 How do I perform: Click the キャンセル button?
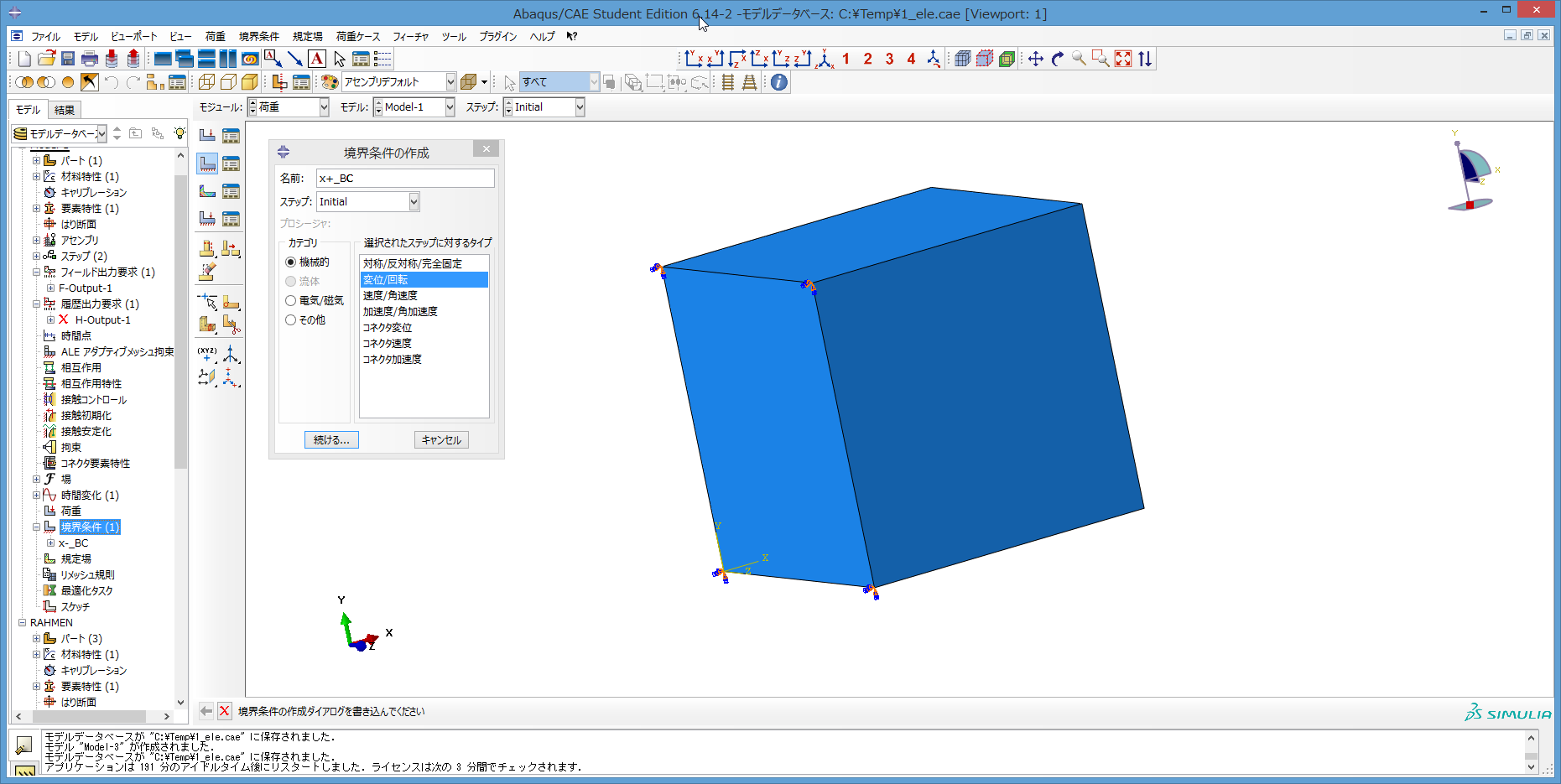click(x=441, y=440)
